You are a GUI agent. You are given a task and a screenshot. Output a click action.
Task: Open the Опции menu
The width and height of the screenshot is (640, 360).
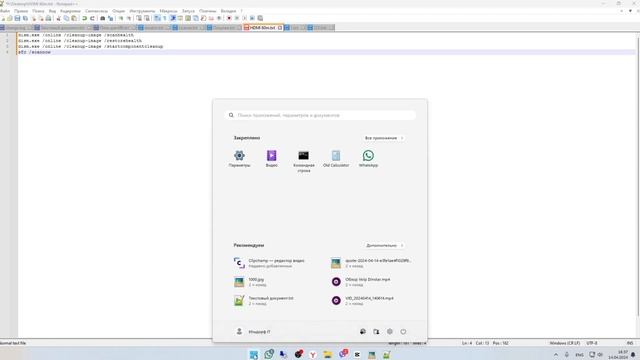[x=119, y=11]
